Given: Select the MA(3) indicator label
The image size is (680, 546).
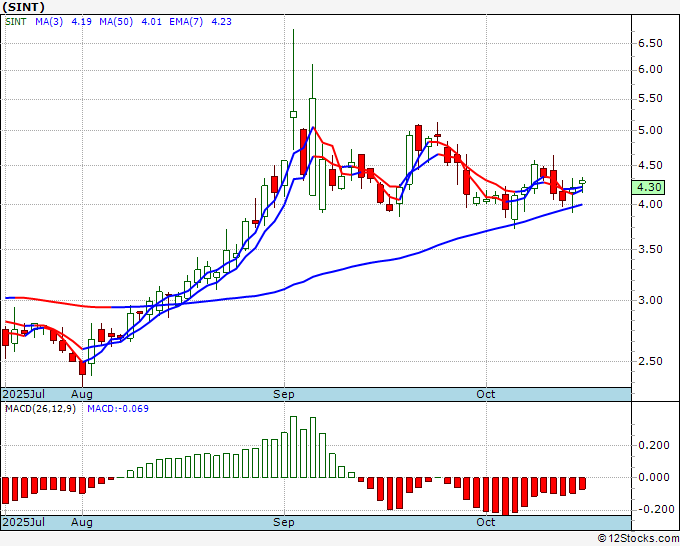Looking at the screenshot, I should (x=49, y=22).
